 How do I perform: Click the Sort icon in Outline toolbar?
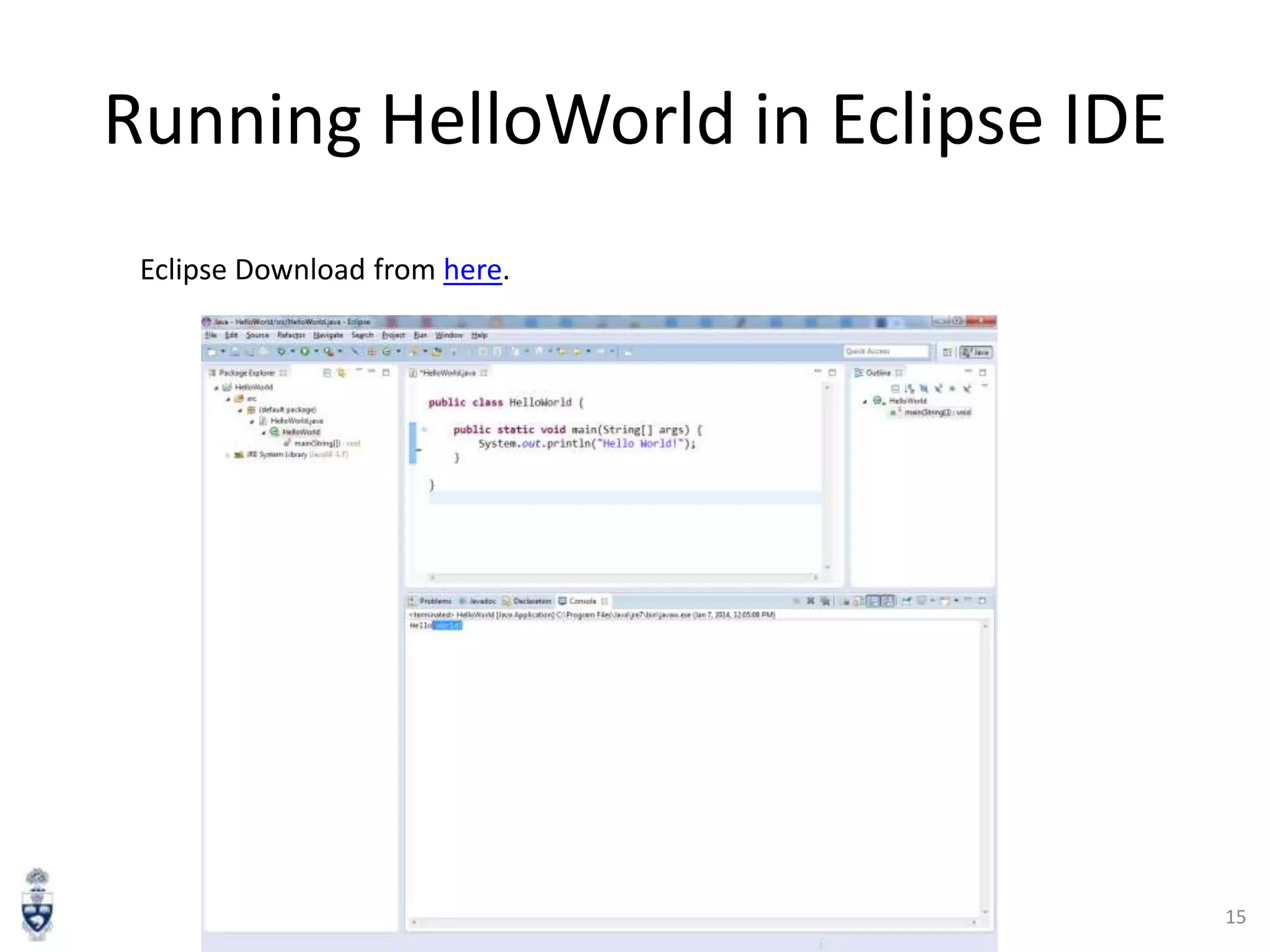(x=909, y=389)
